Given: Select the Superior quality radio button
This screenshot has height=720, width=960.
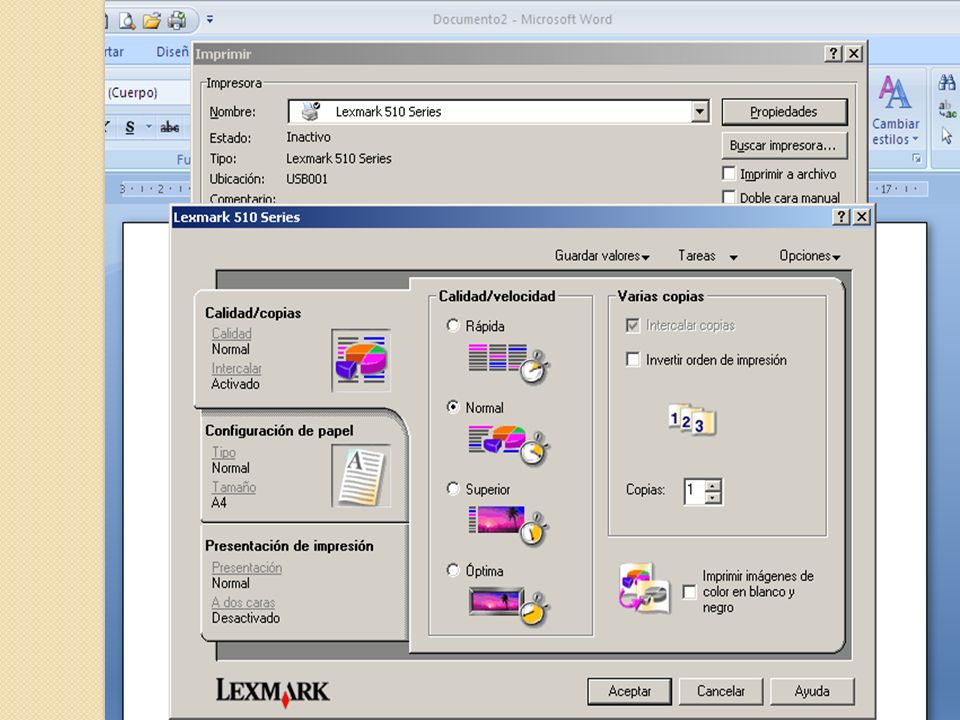Looking at the screenshot, I should coord(453,489).
